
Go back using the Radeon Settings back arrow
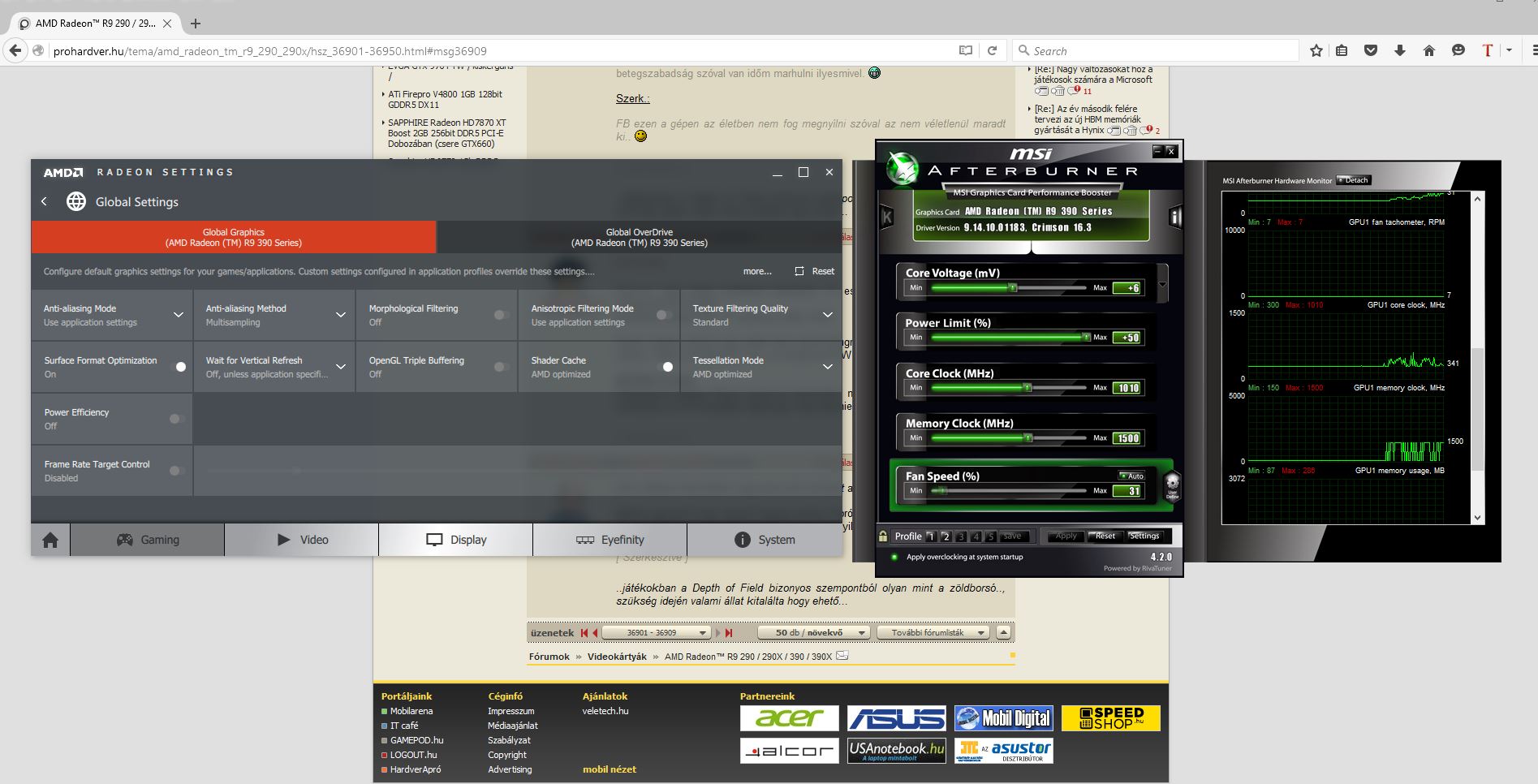[45, 201]
